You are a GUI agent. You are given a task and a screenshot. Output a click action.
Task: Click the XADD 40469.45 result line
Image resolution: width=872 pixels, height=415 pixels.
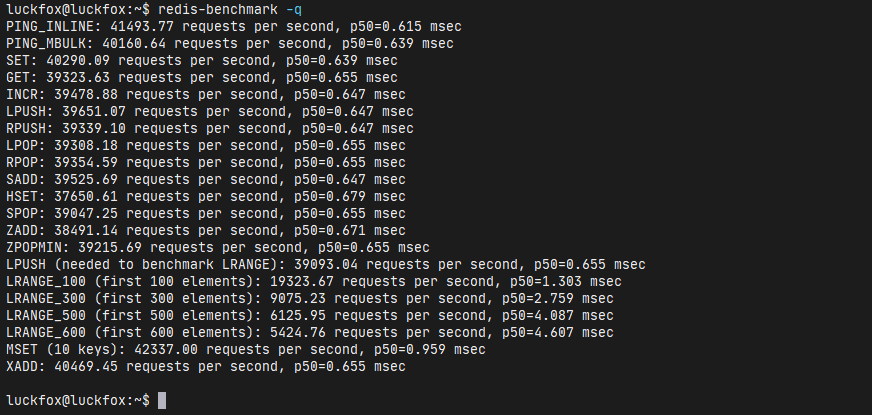click(206, 367)
